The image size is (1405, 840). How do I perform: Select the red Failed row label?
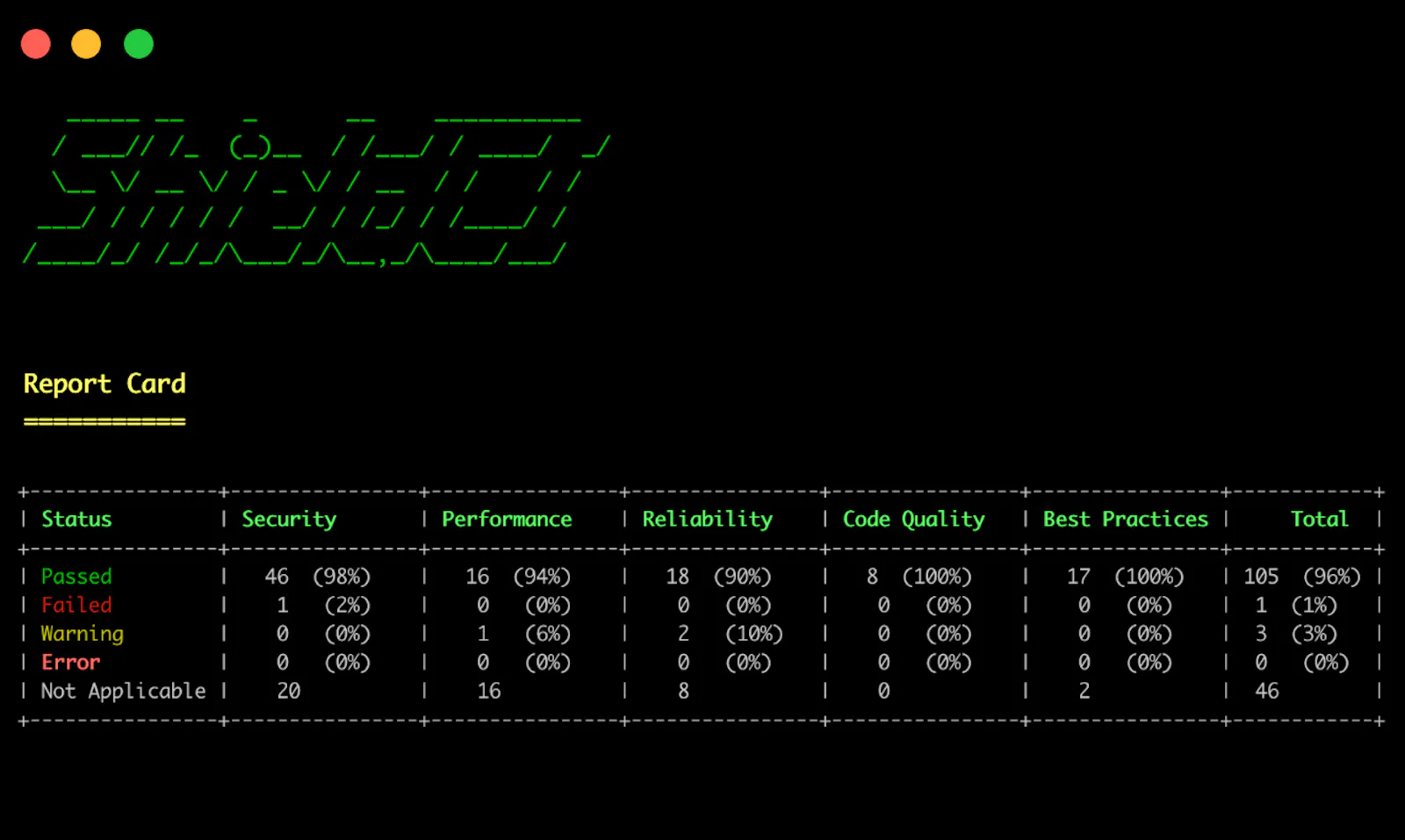(76, 605)
